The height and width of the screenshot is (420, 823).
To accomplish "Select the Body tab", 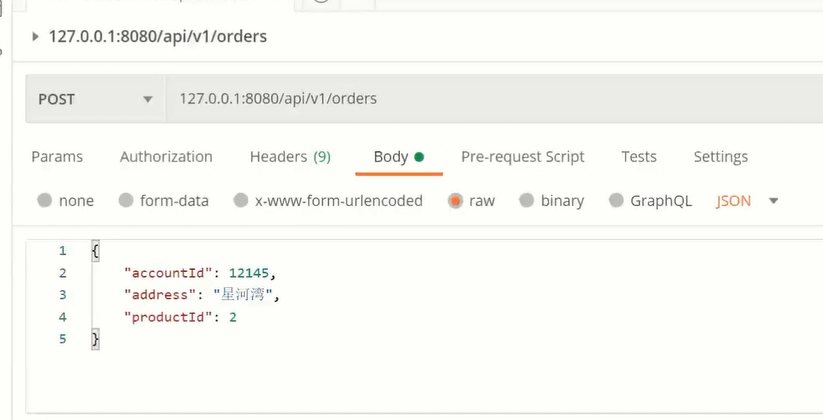I will pos(398,156).
